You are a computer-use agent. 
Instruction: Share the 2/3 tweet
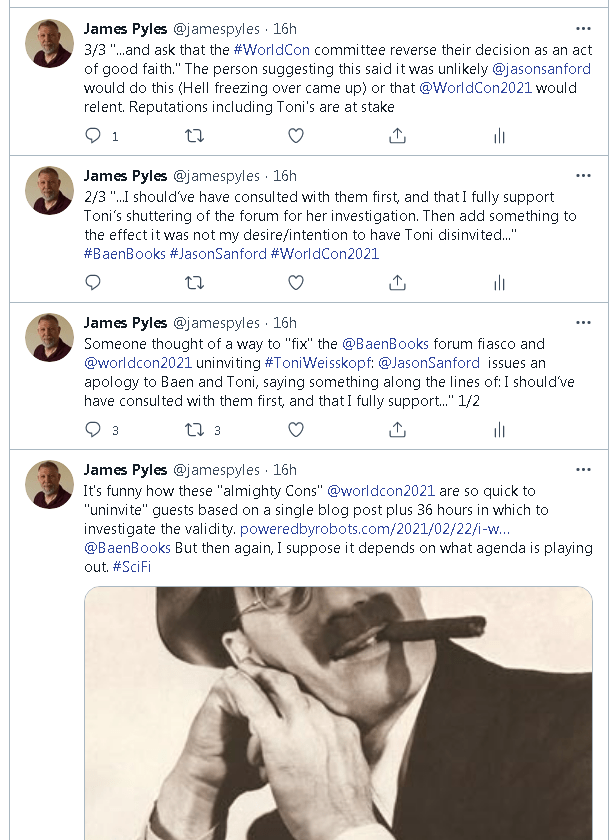tap(397, 283)
